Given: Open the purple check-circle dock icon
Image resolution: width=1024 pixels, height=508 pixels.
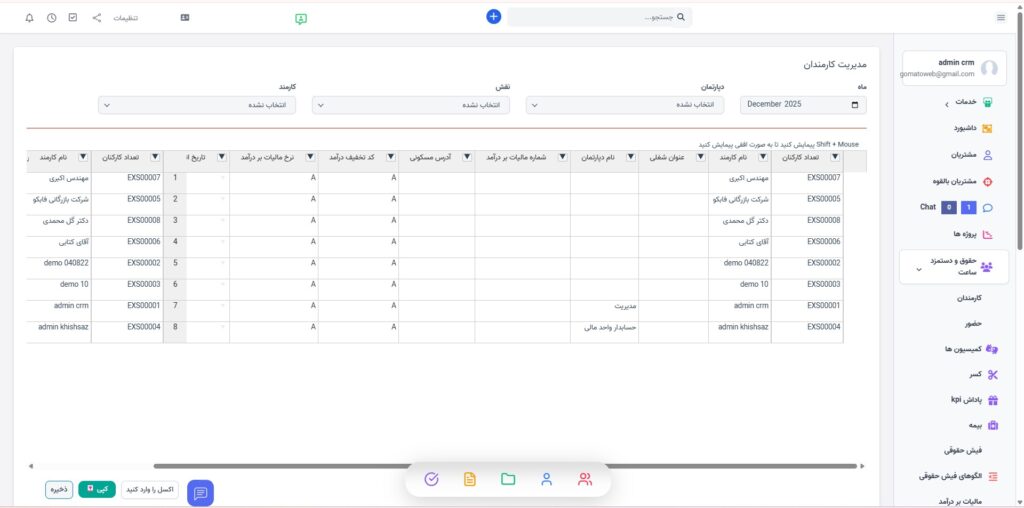Looking at the screenshot, I should click(431, 479).
